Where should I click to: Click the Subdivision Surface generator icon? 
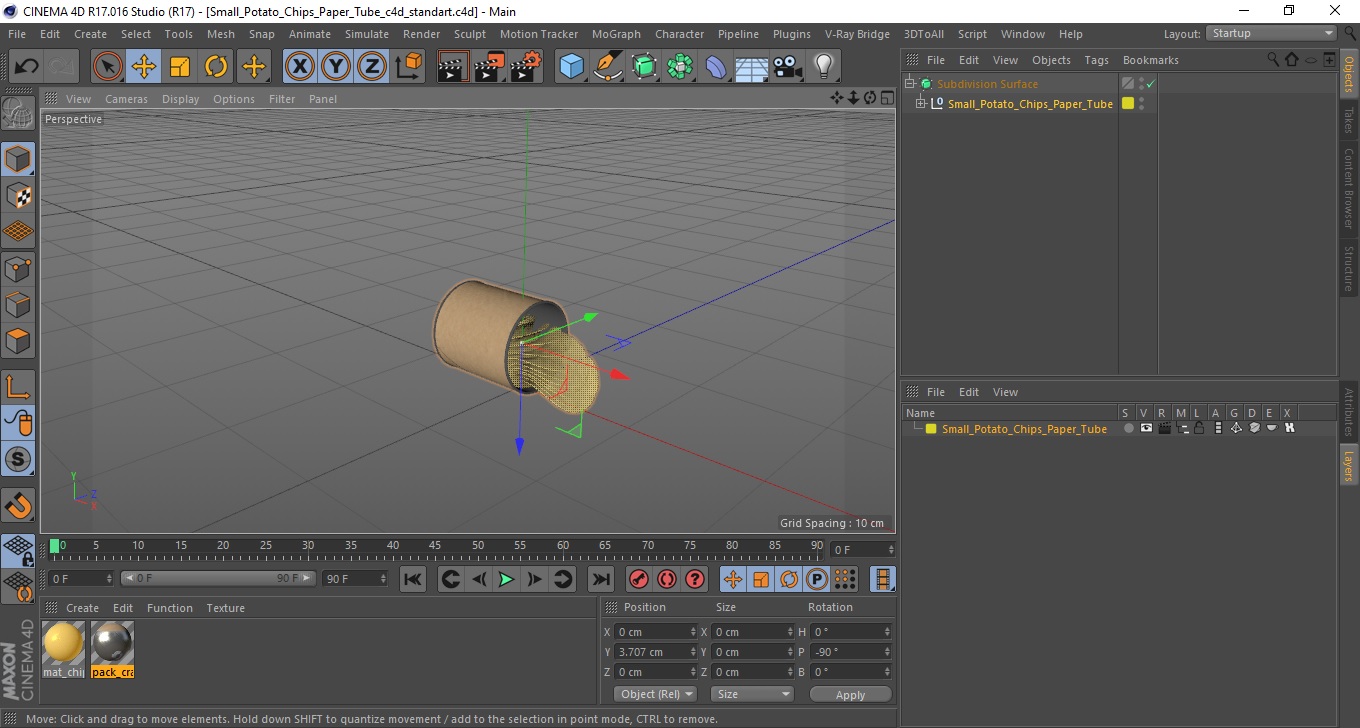tap(644, 67)
